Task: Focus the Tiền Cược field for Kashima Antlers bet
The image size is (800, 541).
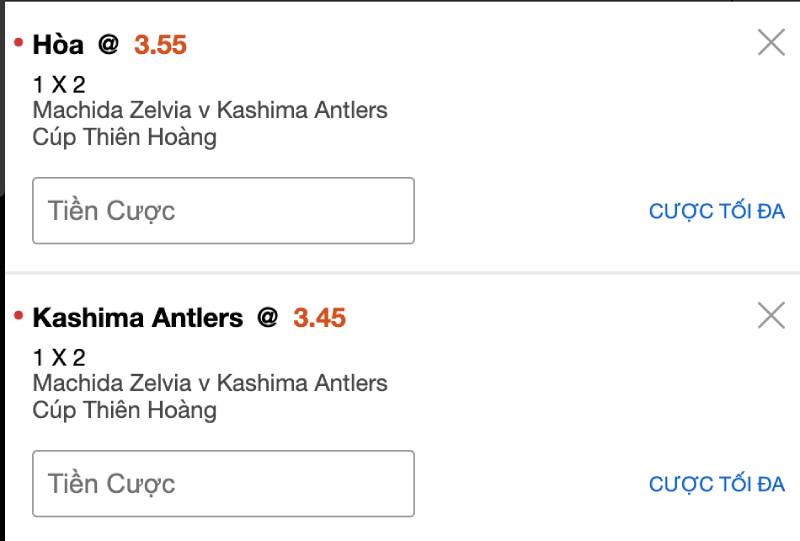Action: click(x=223, y=484)
